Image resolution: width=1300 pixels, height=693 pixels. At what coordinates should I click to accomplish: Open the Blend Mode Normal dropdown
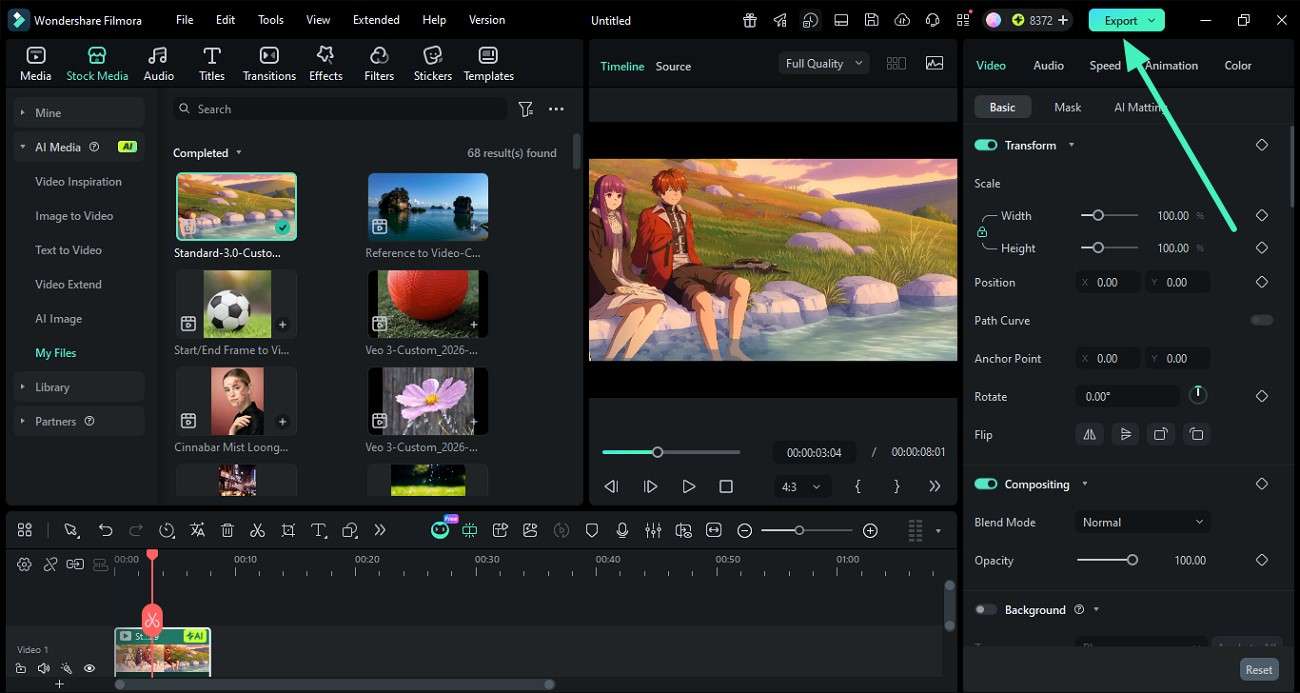[x=1142, y=522]
